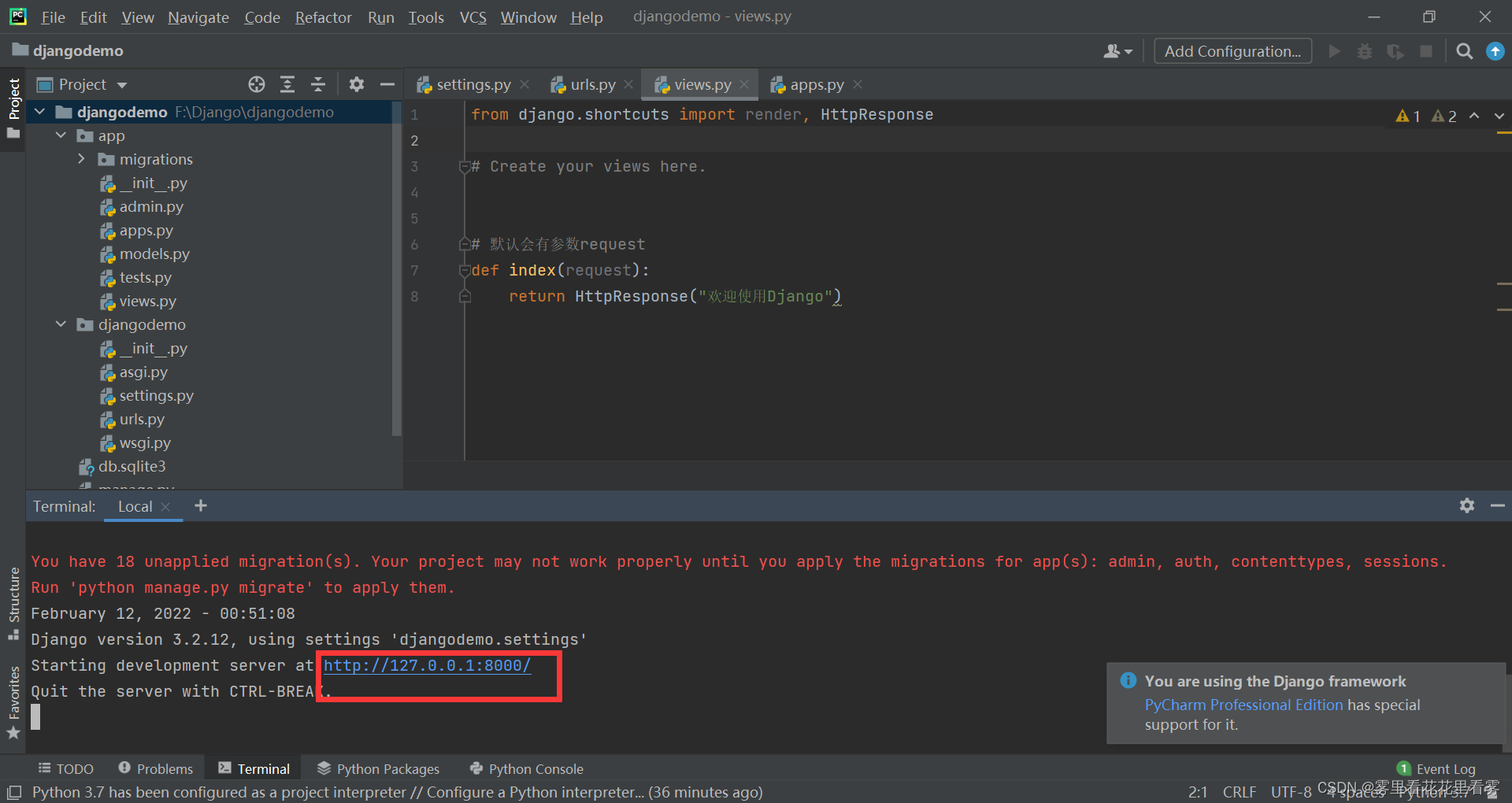Fold the comment at line 6
Viewport: 1512px width, 803px height.
[x=465, y=244]
